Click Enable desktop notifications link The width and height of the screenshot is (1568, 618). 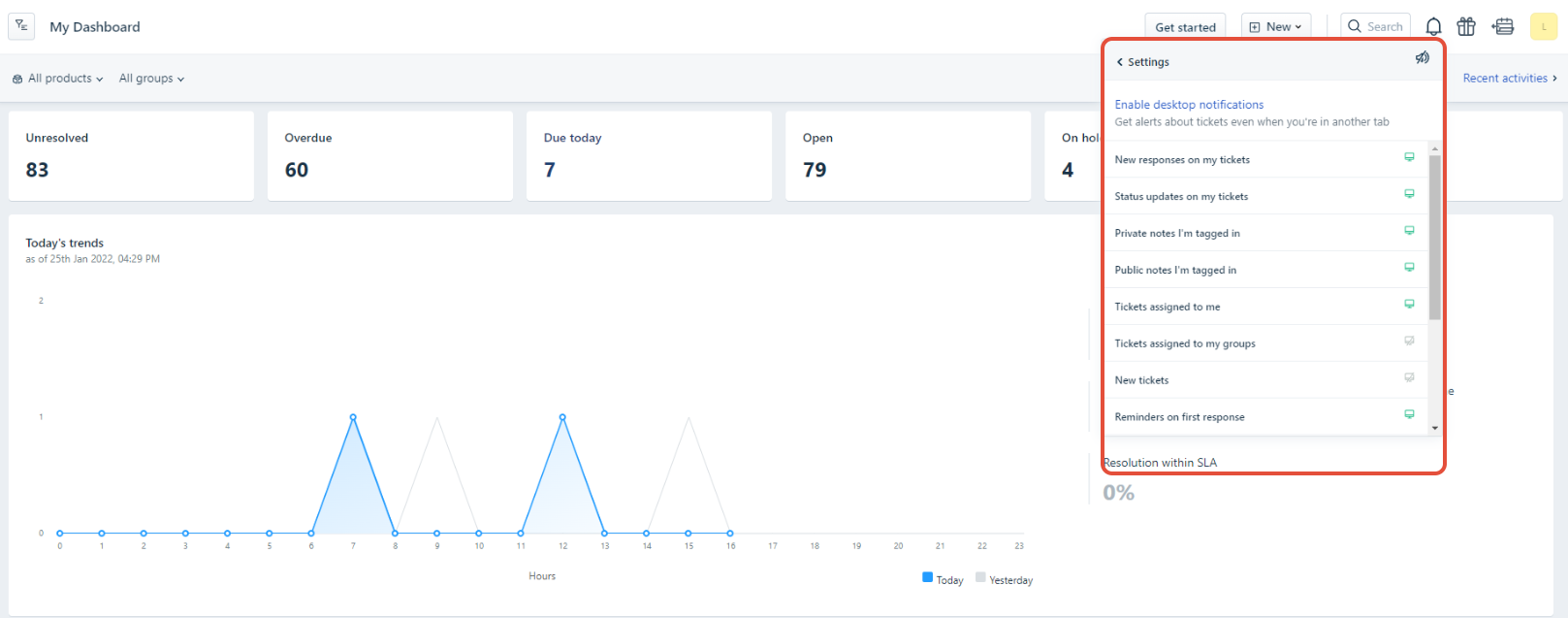tap(1189, 105)
